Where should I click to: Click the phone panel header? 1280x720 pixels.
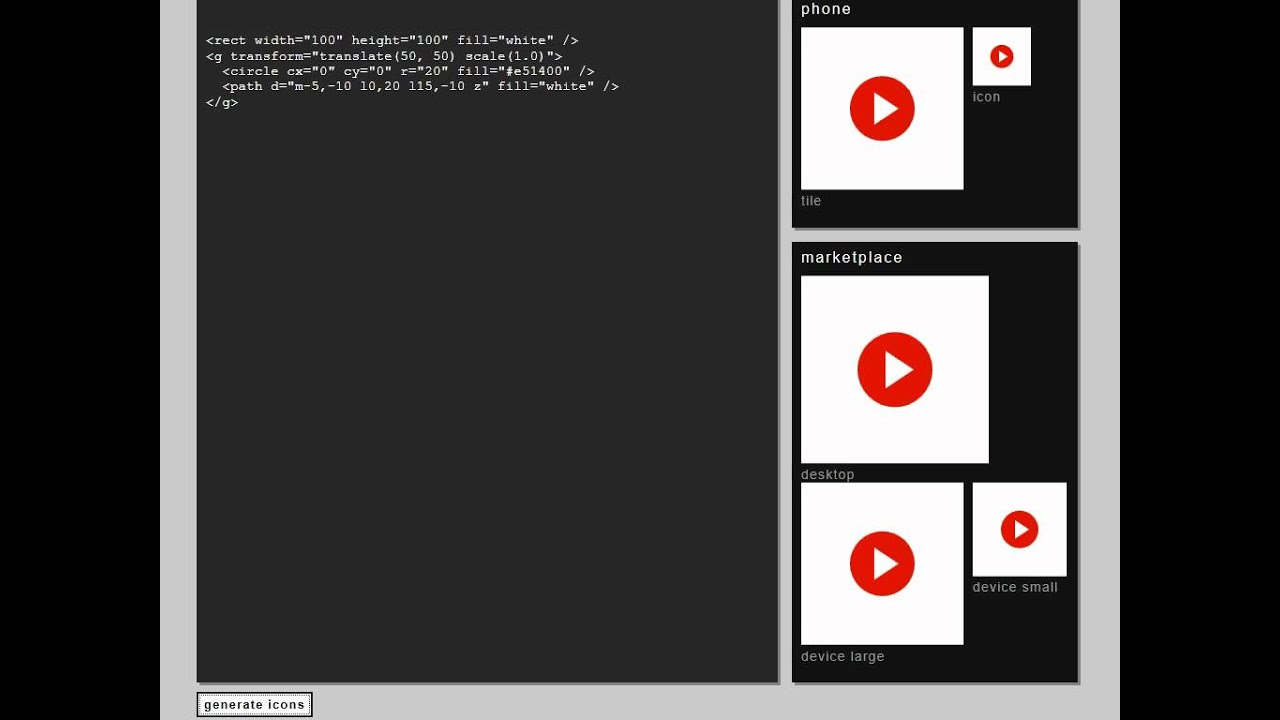pos(826,9)
